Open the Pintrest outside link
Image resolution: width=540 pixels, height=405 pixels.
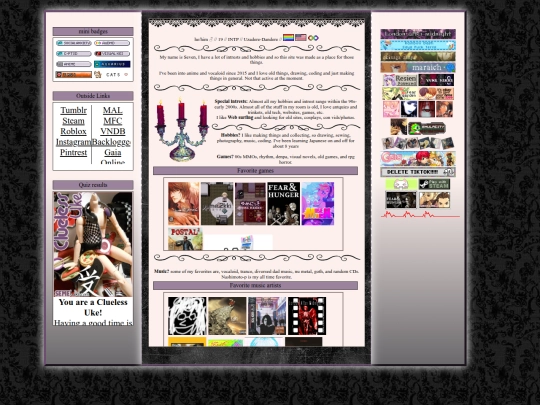[73, 152]
